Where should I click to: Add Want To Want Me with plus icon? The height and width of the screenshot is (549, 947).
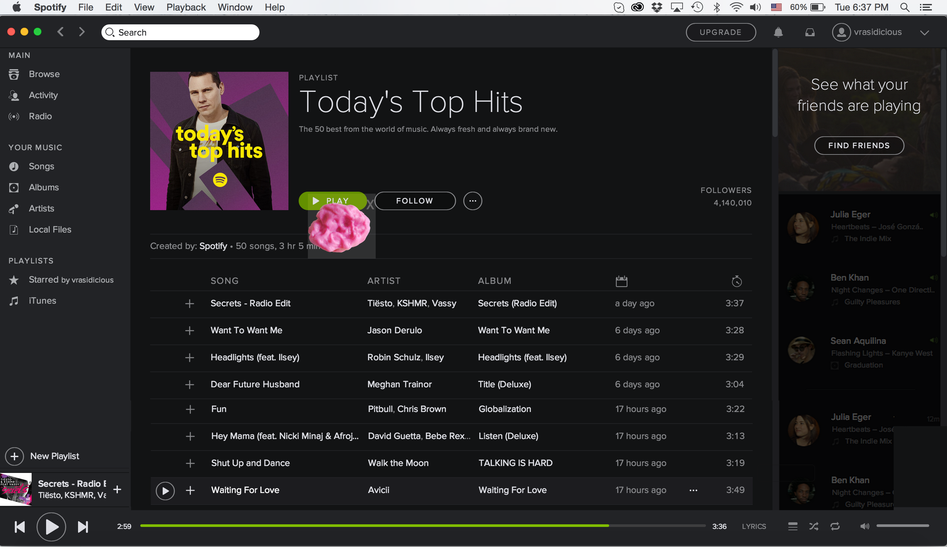(190, 330)
